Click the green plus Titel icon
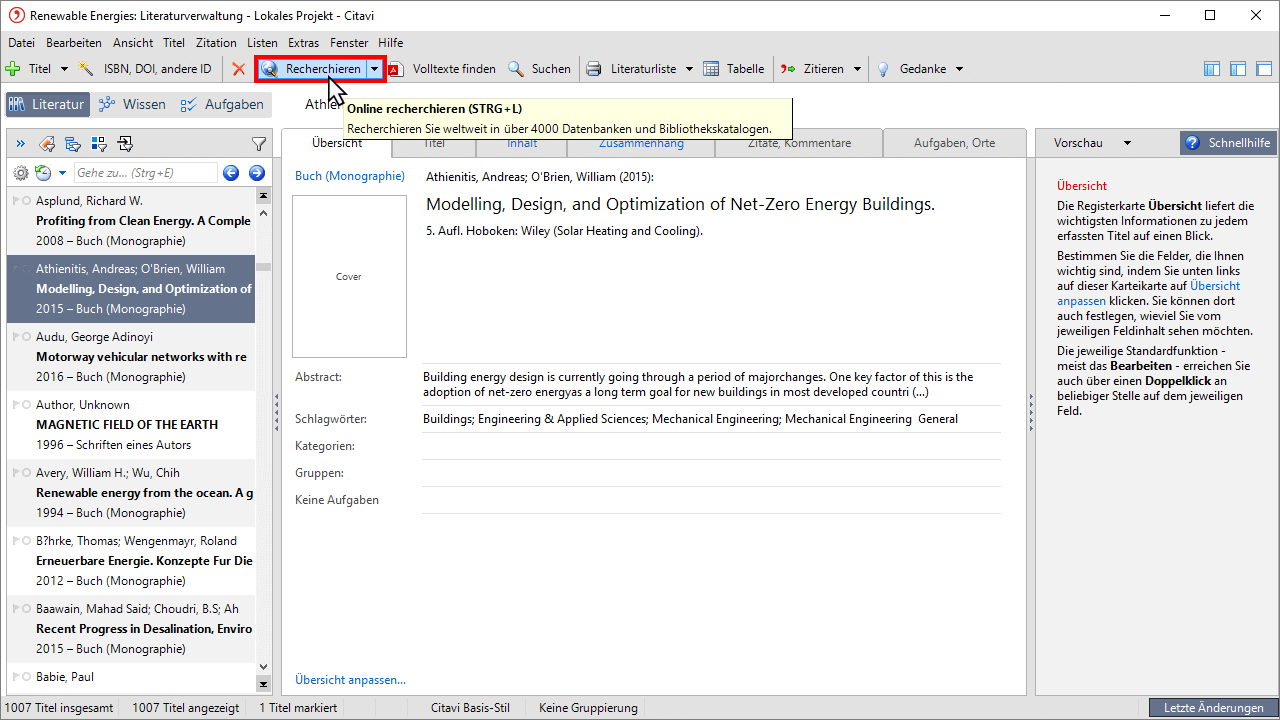 pos(13,69)
